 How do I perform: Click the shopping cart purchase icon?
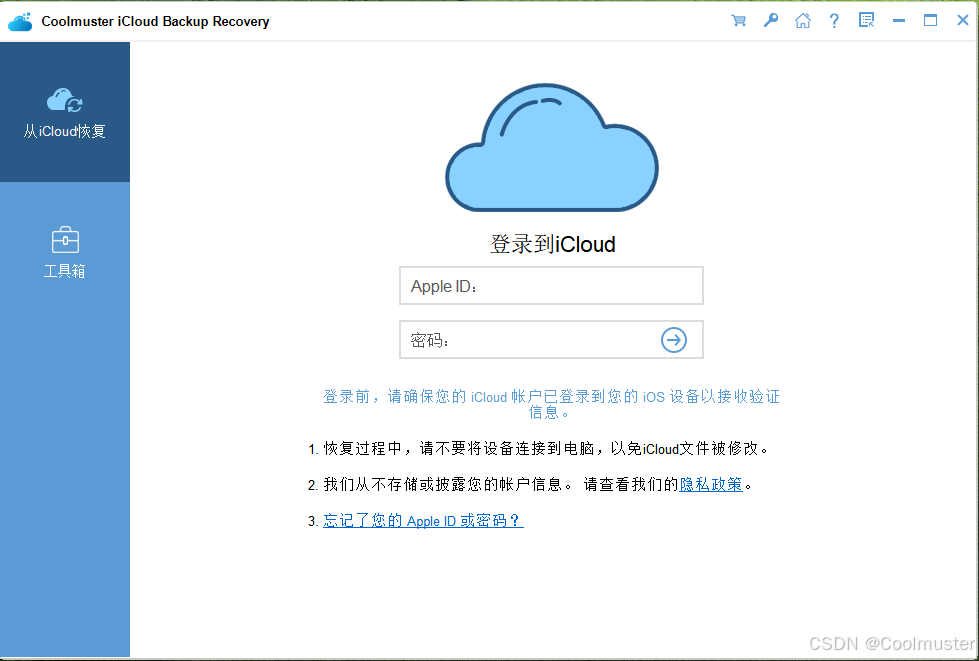[x=738, y=20]
